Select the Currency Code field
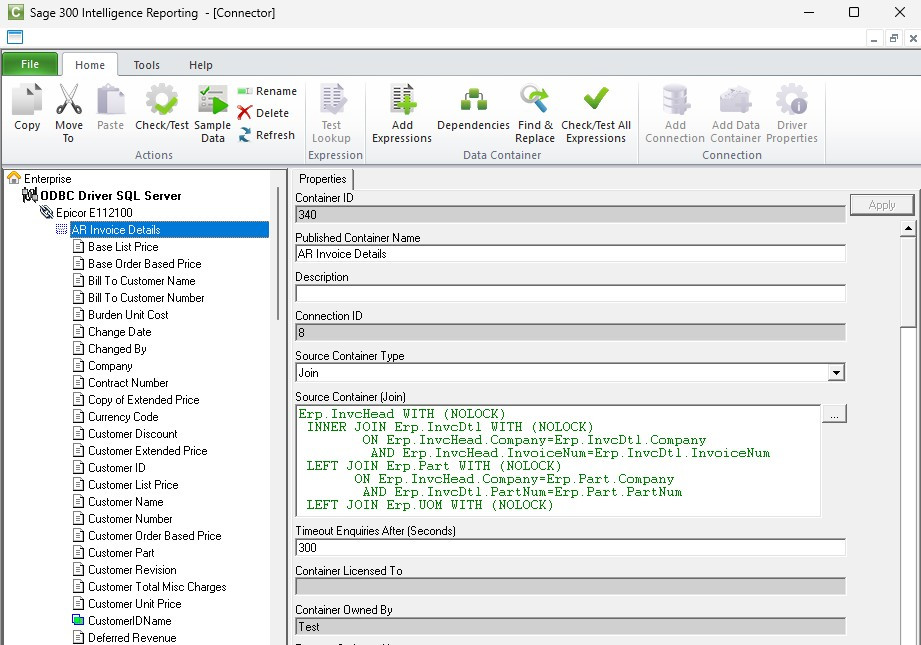 click(x=123, y=417)
